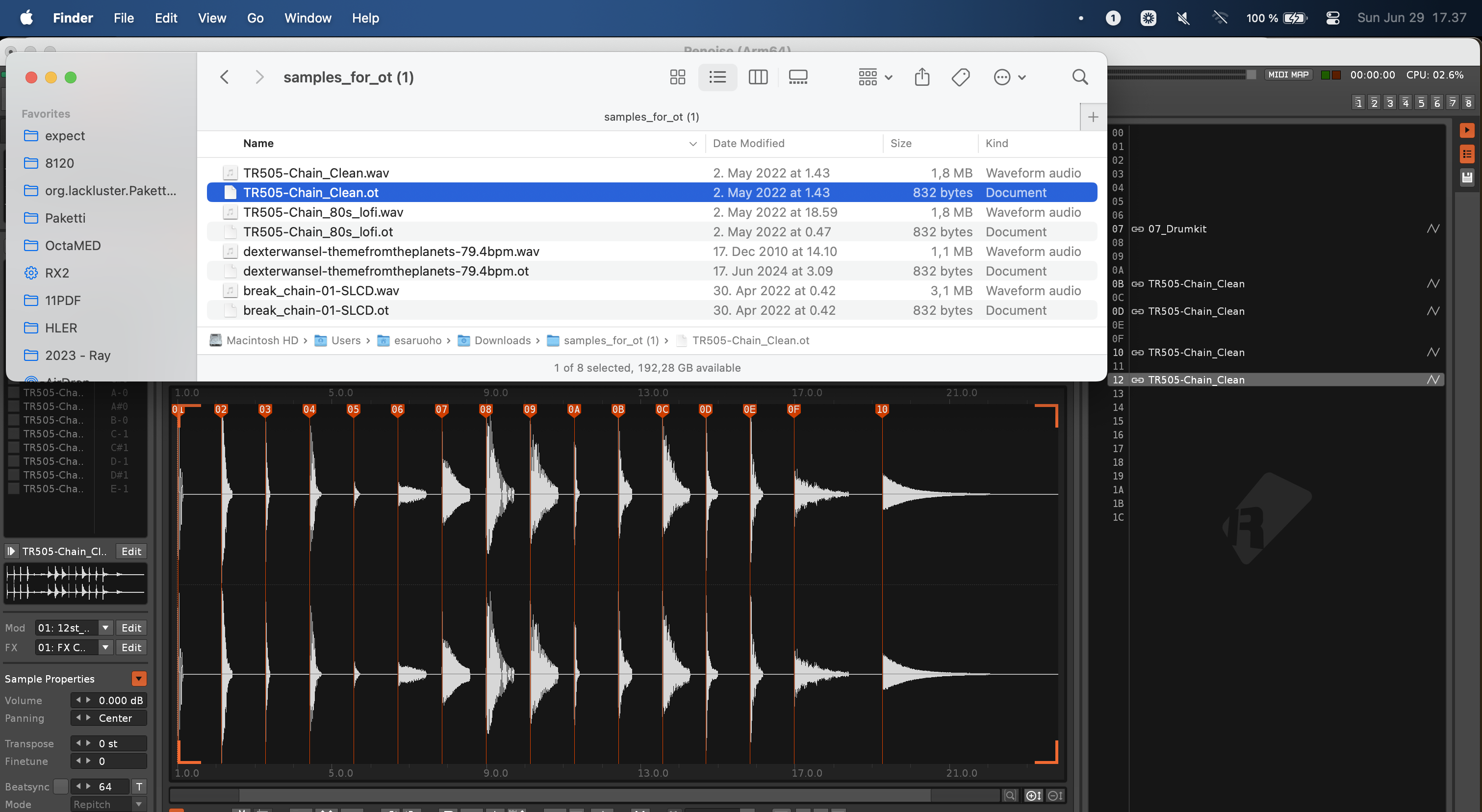
Task: Switch Finder to gallery view
Action: [x=798, y=77]
